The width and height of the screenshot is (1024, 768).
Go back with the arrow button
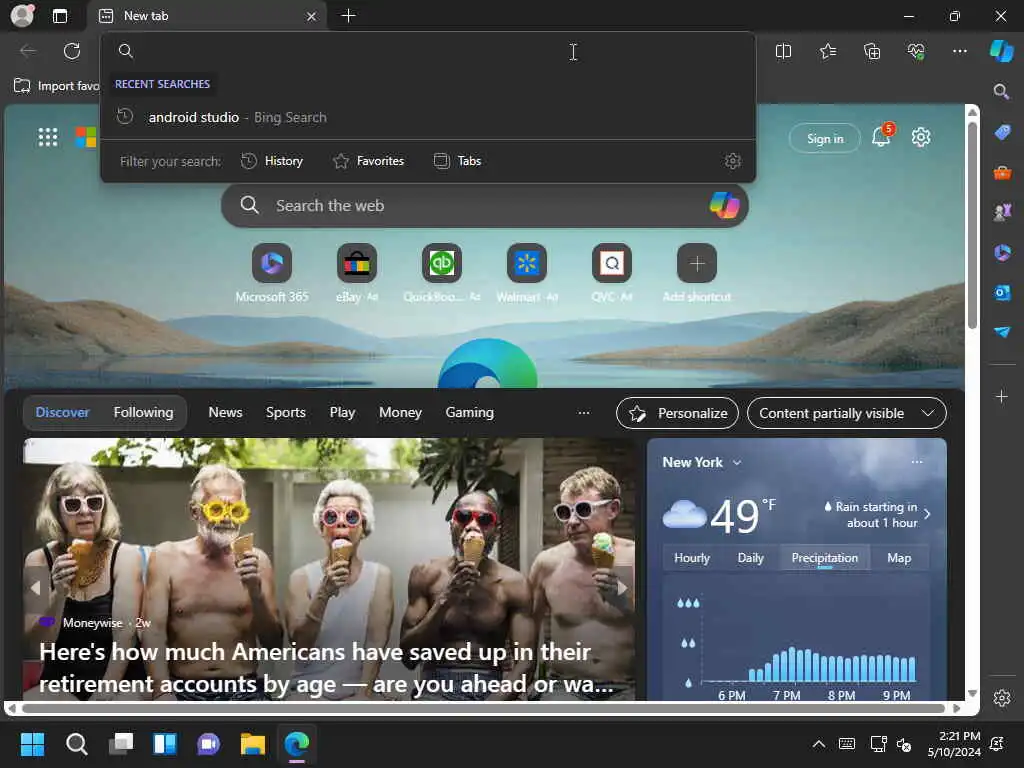[x=28, y=51]
